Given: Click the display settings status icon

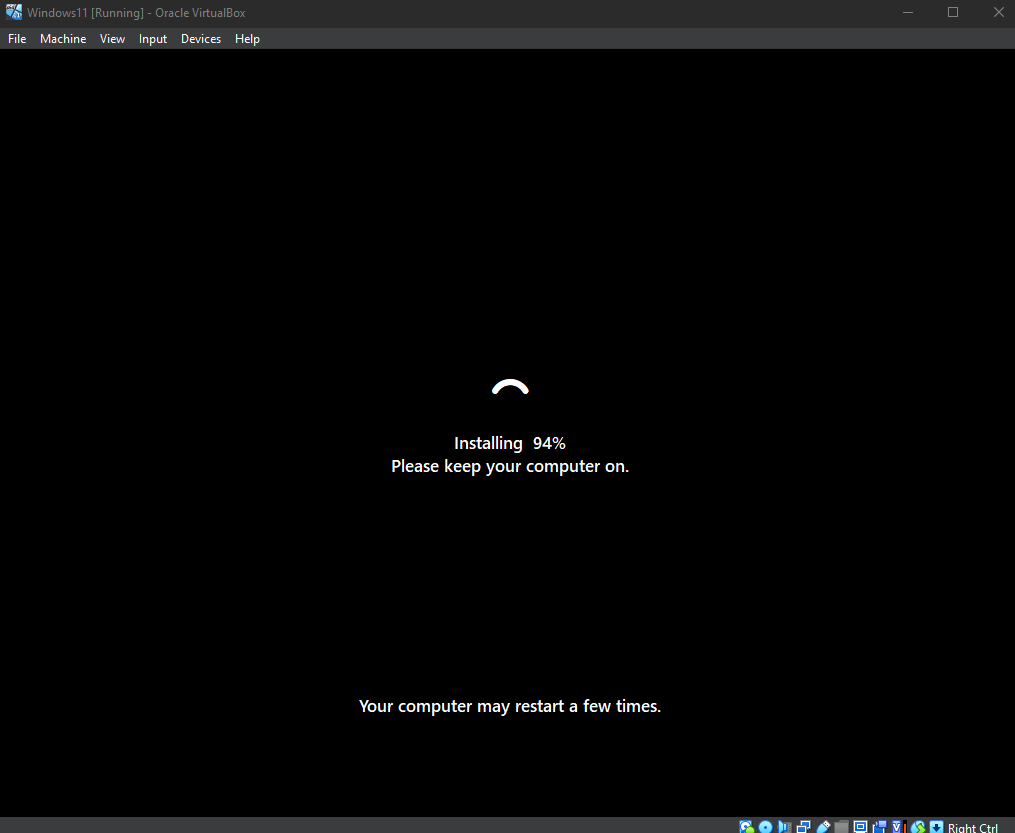Looking at the screenshot, I should (x=860, y=827).
